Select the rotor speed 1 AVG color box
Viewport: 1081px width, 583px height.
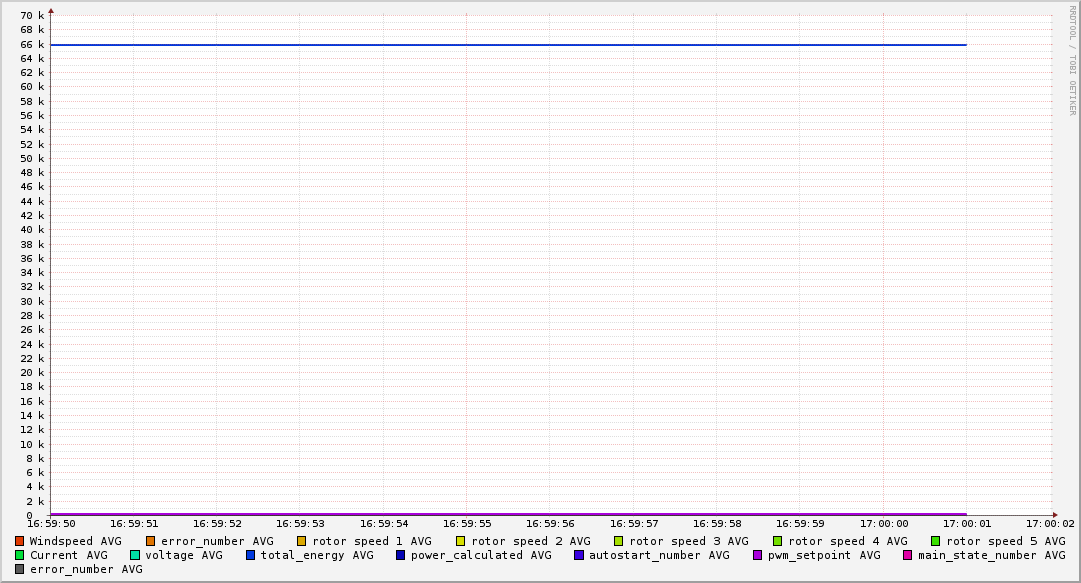301,541
